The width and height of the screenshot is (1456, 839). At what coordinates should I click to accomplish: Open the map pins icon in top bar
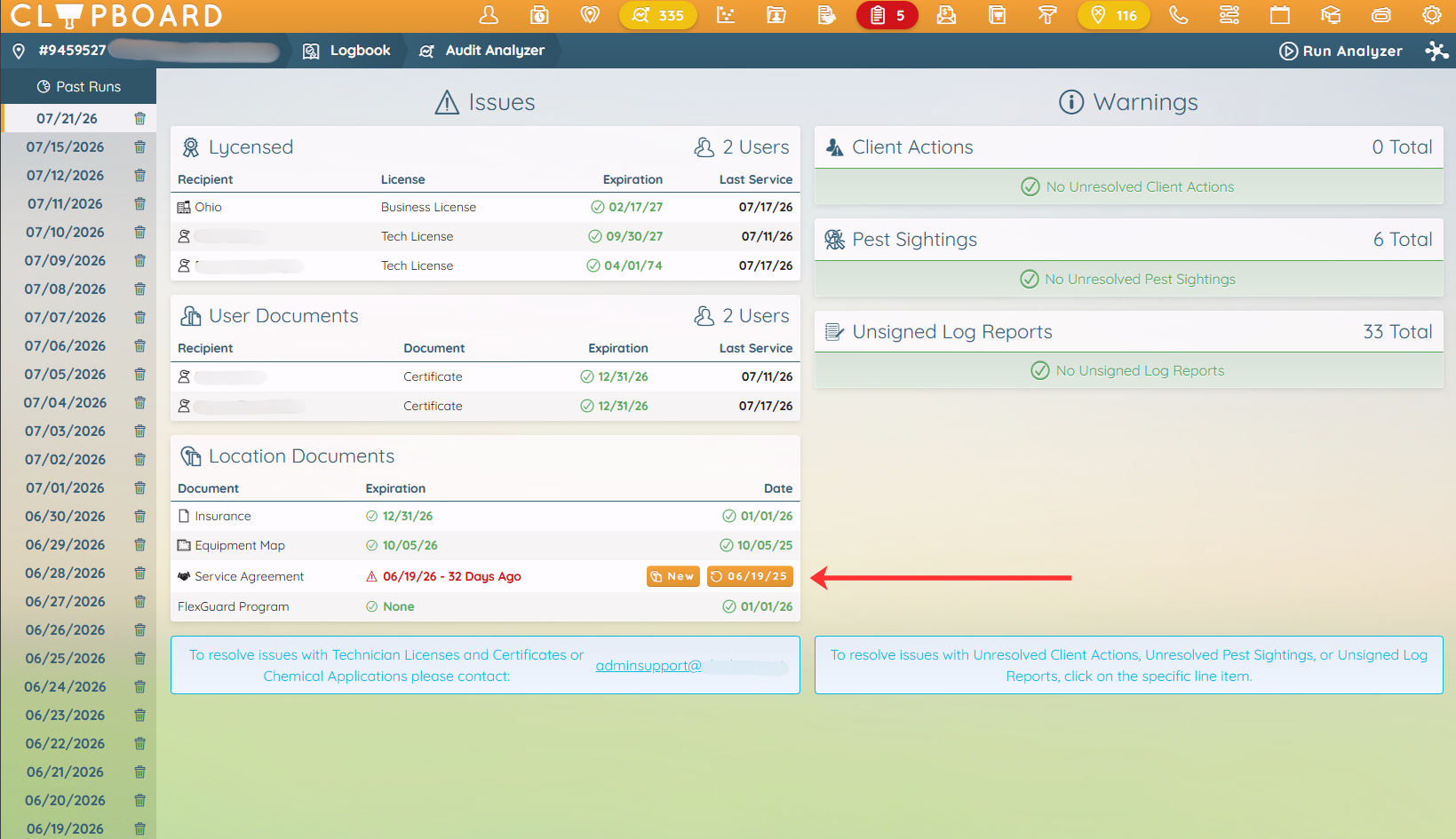(x=590, y=15)
